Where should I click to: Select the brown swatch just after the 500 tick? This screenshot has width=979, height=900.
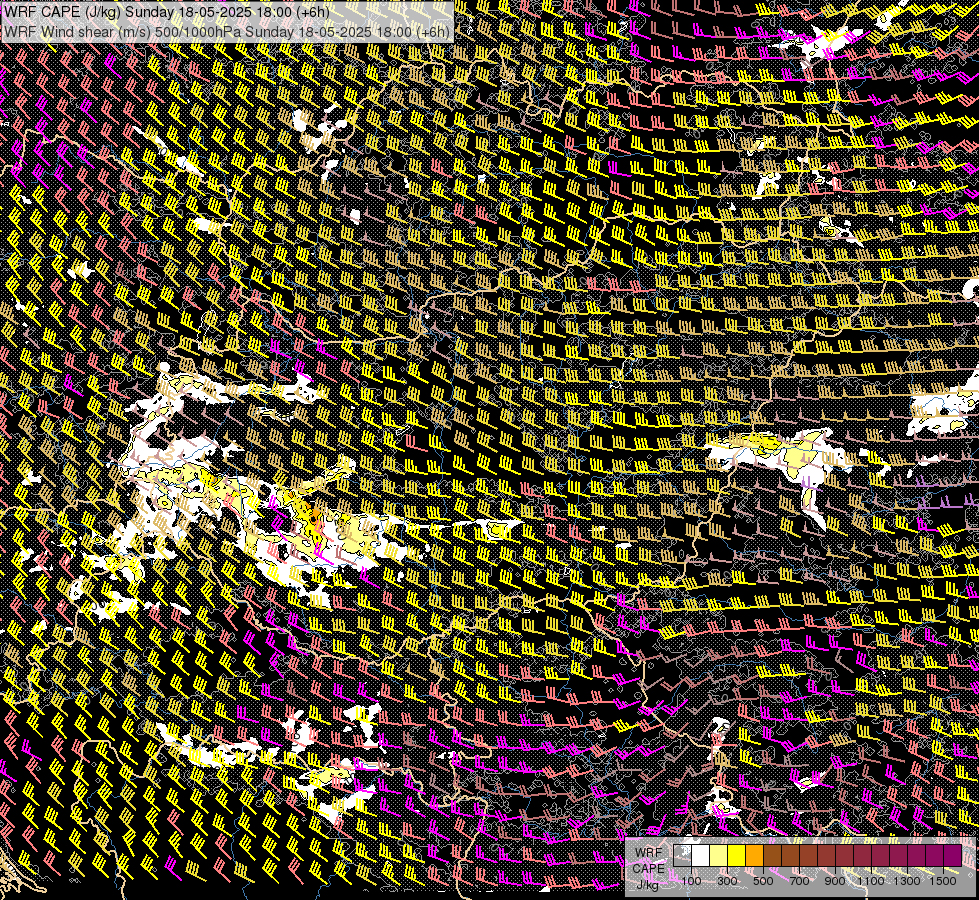pos(772,855)
